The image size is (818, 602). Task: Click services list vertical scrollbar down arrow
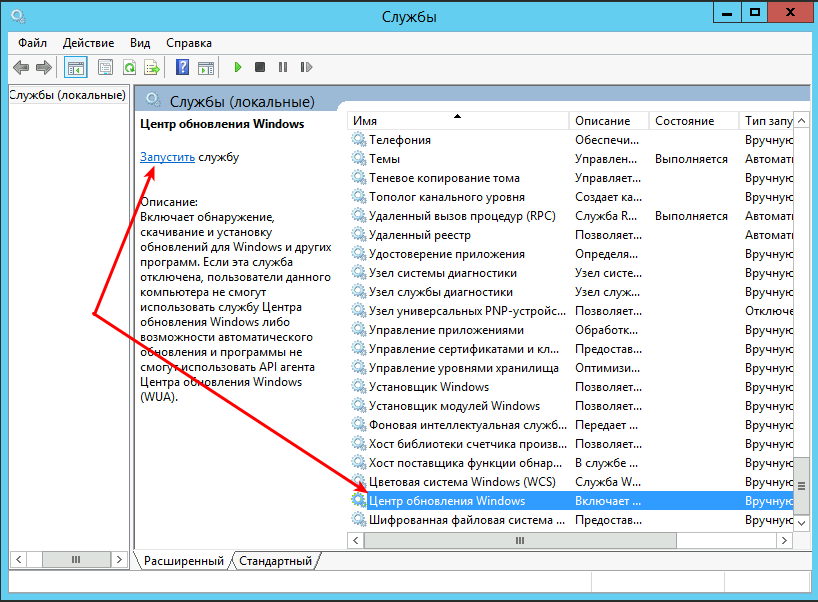[x=801, y=522]
